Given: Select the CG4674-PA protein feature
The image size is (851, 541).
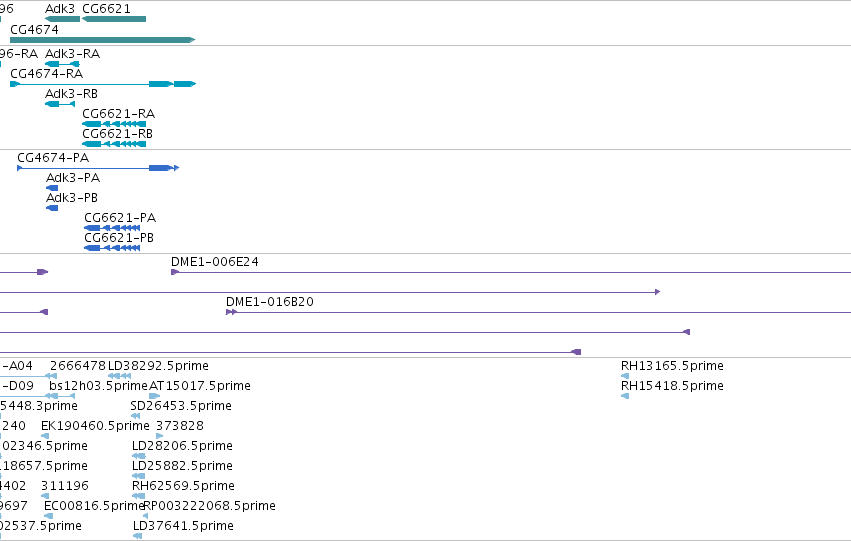Looking at the screenshot, I should pyautogui.click(x=98, y=168).
